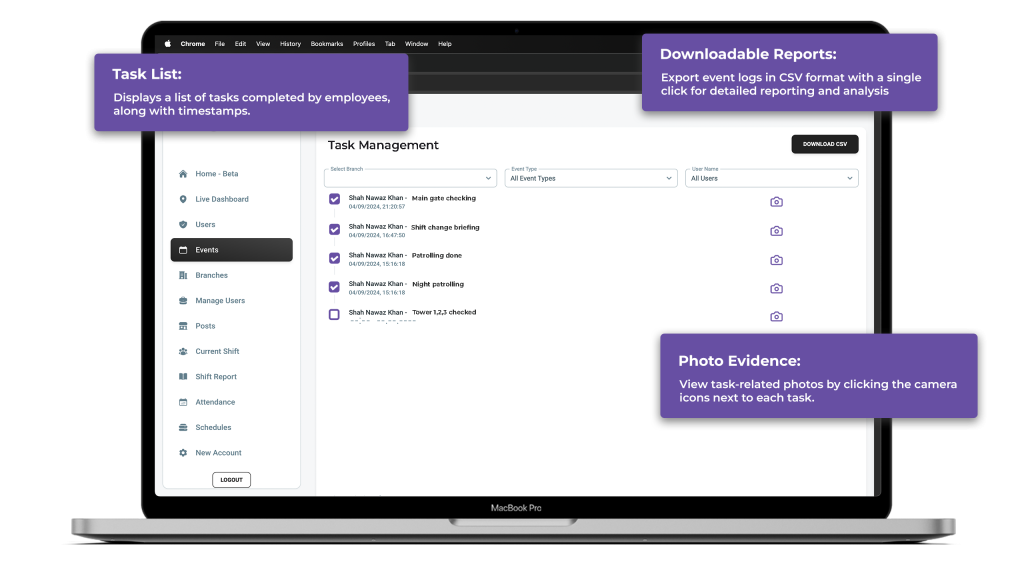Viewport: 1024px width, 576px height.
Task: Click the Download CSV button
Action: pyautogui.click(x=824, y=144)
